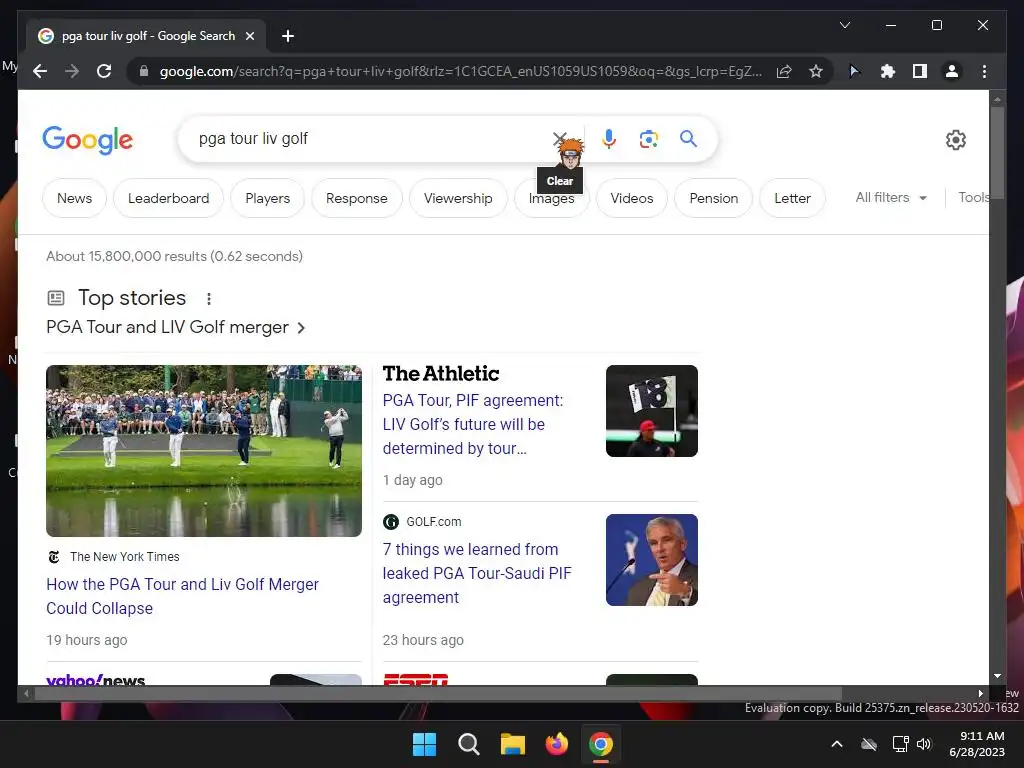The width and height of the screenshot is (1024, 768).
Task: Open PGA Tour and LIV Golf merger link
Action: pos(175,327)
